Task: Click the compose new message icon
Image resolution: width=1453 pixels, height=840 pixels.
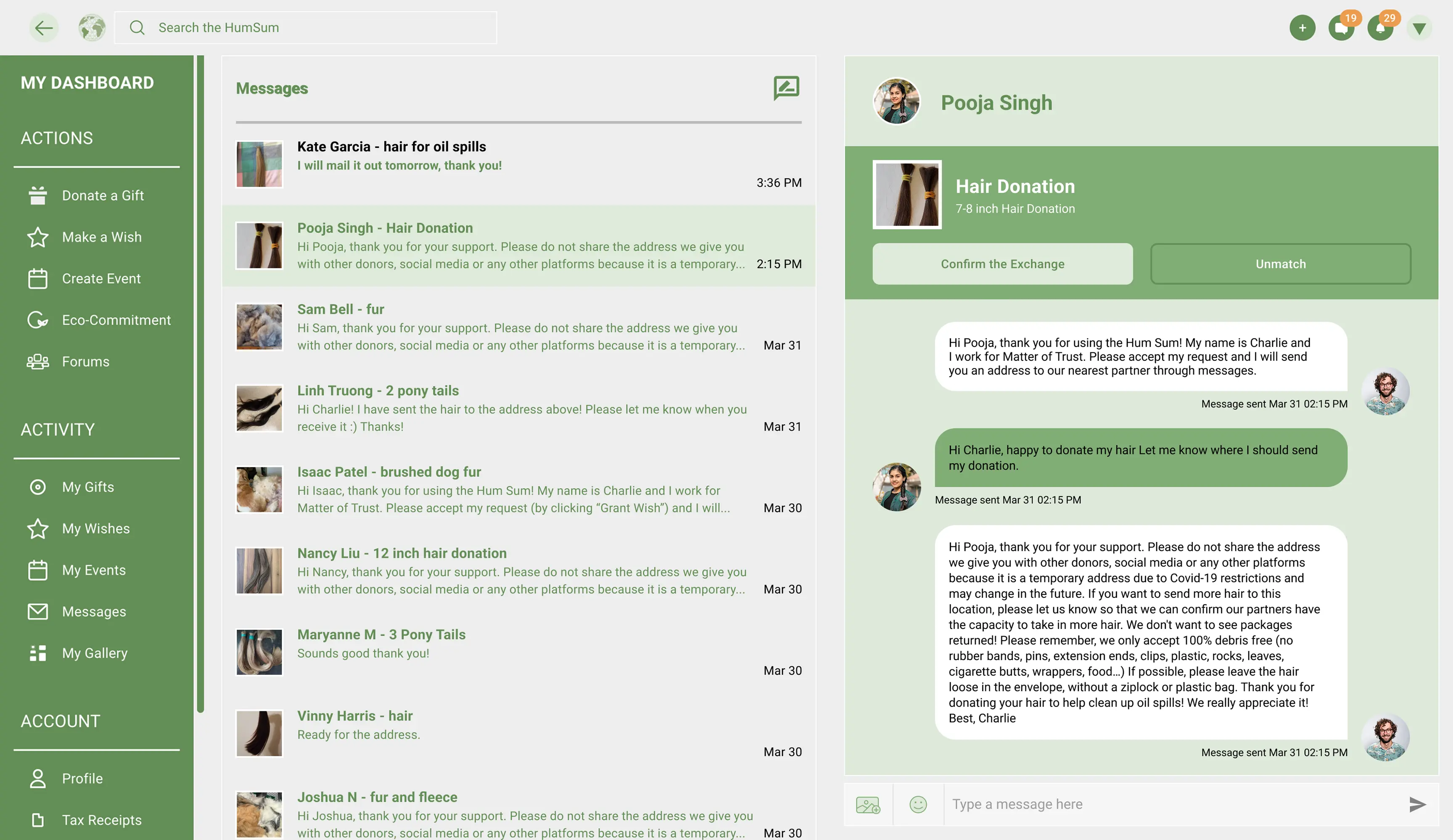Action: coord(787,87)
